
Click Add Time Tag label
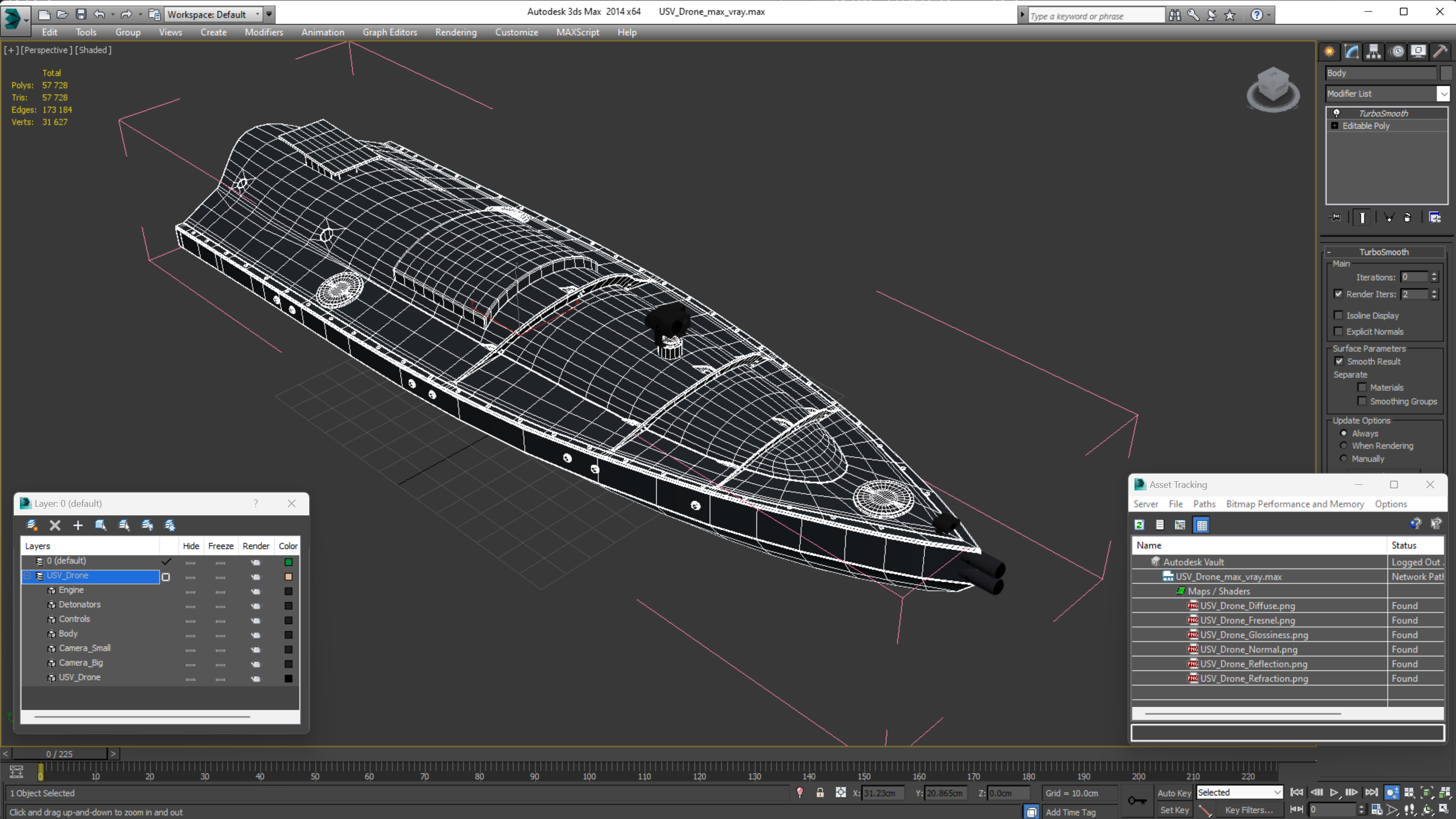(1071, 812)
